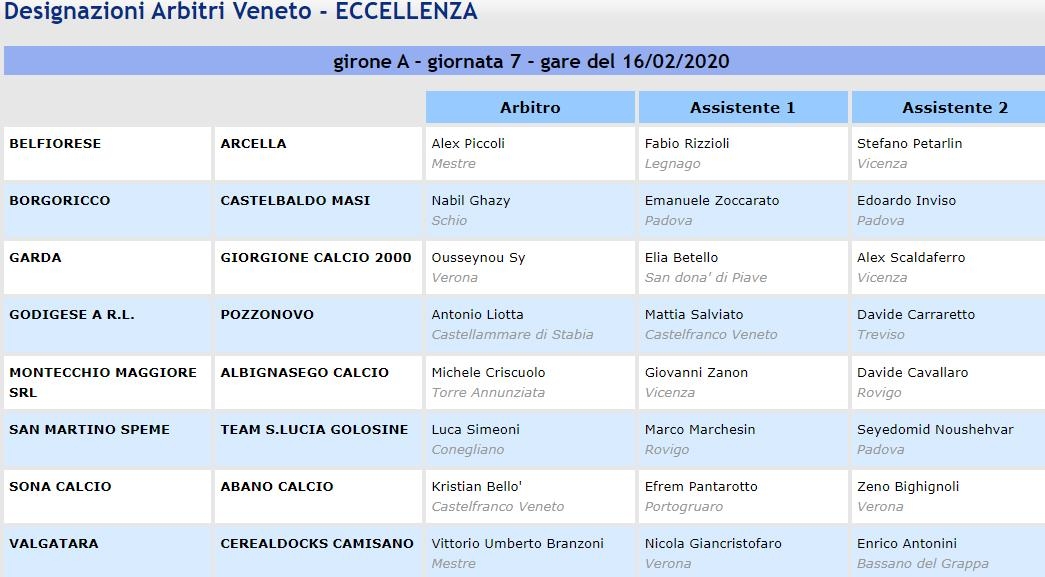Click the Arbitro column header

pyautogui.click(x=530, y=107)
